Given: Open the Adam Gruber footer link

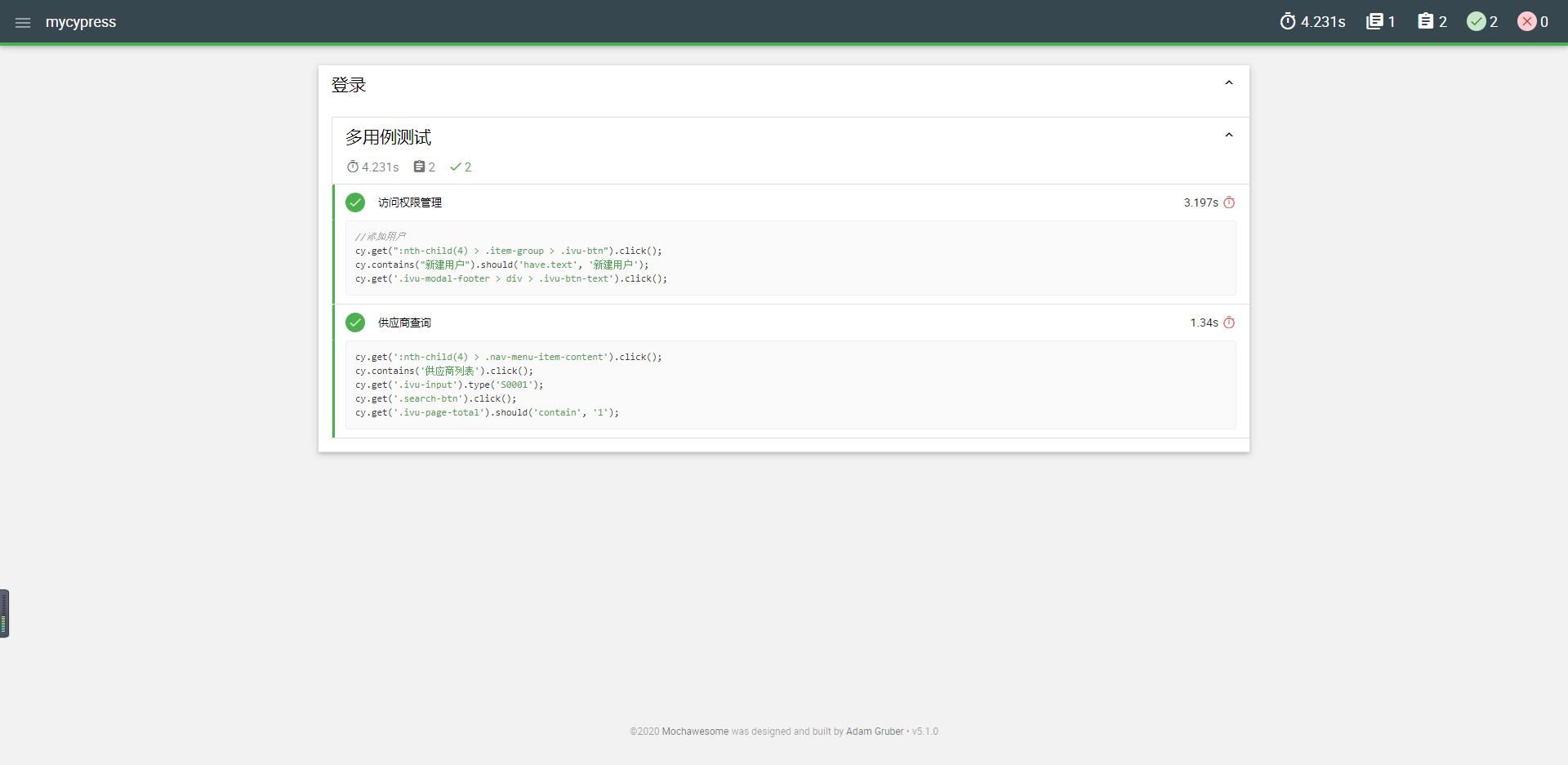Looking at the screenshot, I should pos(875,732).
